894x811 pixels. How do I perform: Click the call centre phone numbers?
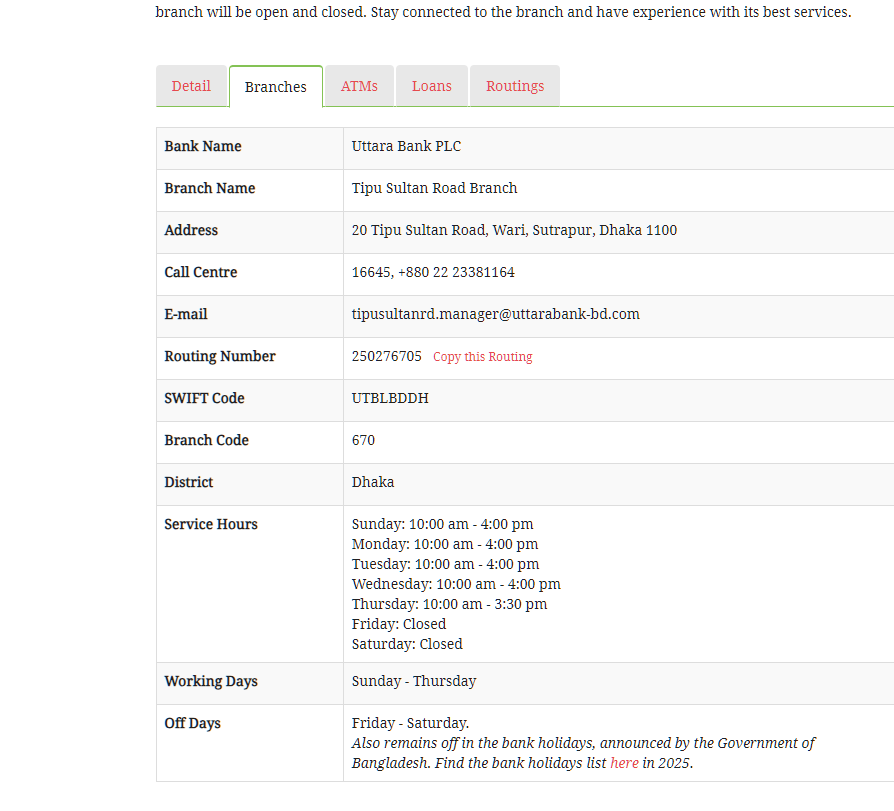pos(433,272)
